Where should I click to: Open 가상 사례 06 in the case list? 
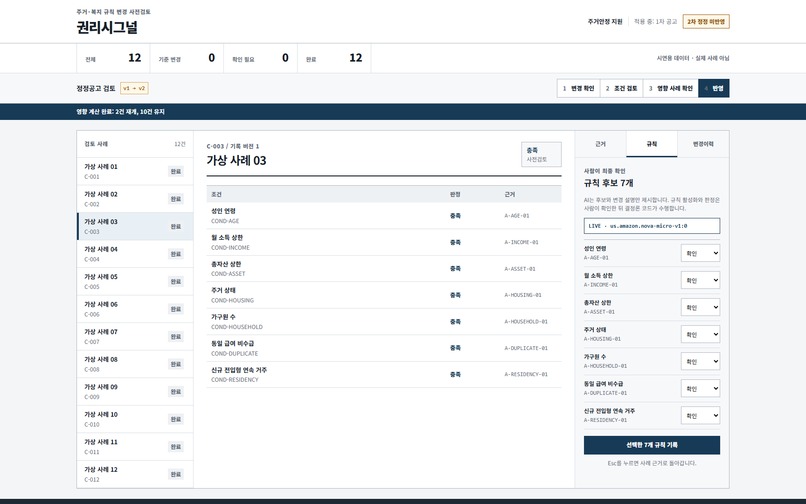[135, 309]
